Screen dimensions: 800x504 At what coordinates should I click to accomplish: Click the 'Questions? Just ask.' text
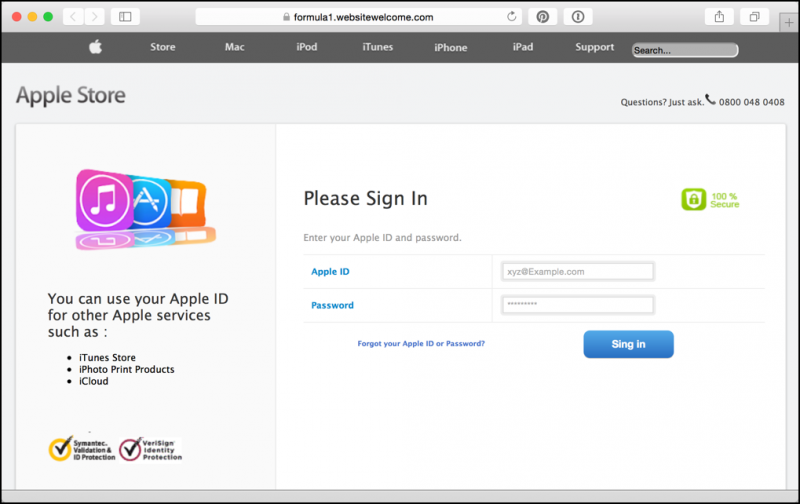(x=662, y=102)
